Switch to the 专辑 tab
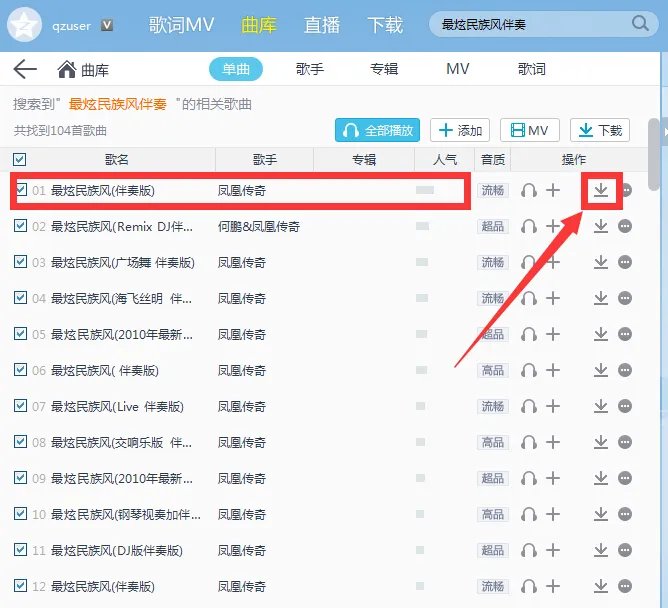Image resolution: width=668 pixels, height=608 pixels. pyautogui.click(x=384, y=69)
